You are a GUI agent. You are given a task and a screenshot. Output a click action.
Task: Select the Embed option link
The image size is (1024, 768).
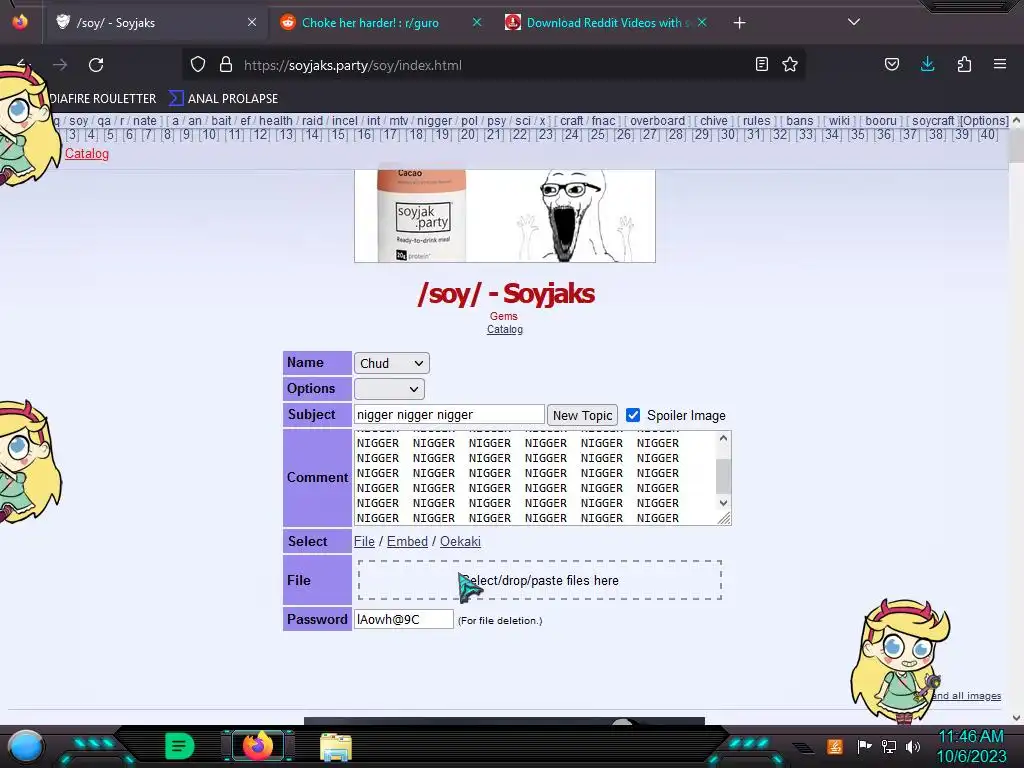[408, 541]
